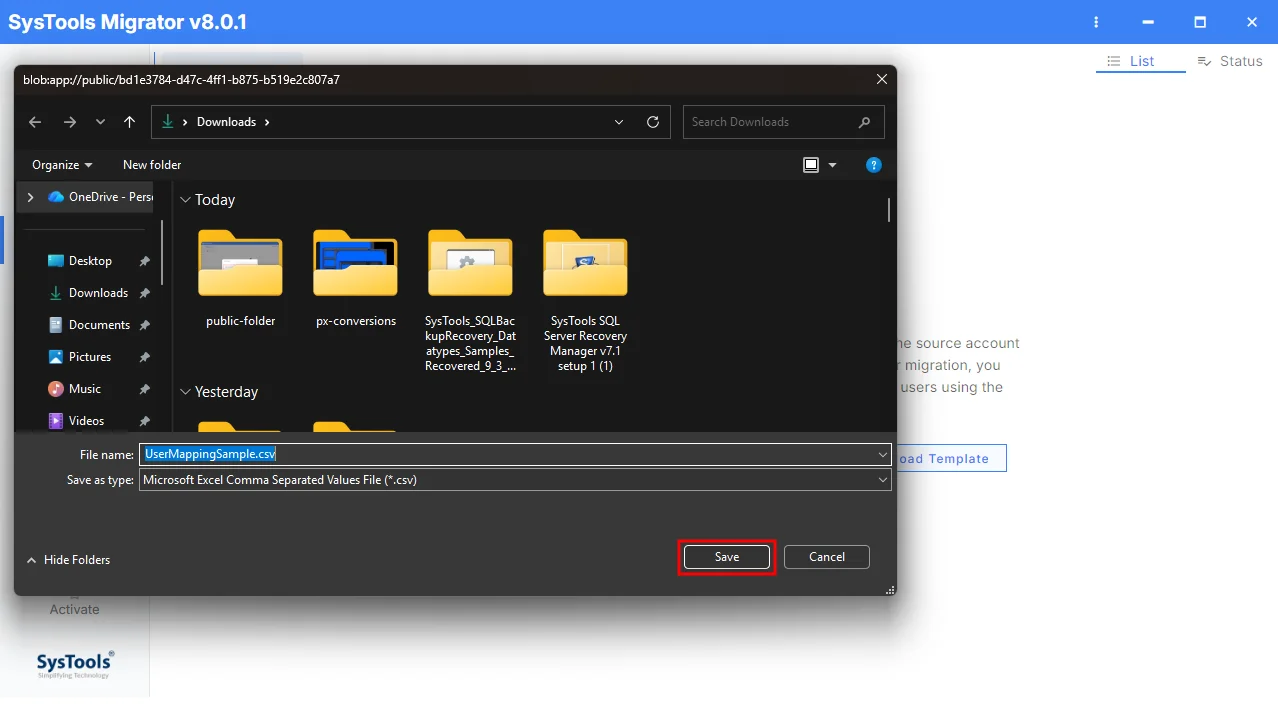Expand the OneDrive tree node
Screen dimensions: 1278x717
click(31, 197)
